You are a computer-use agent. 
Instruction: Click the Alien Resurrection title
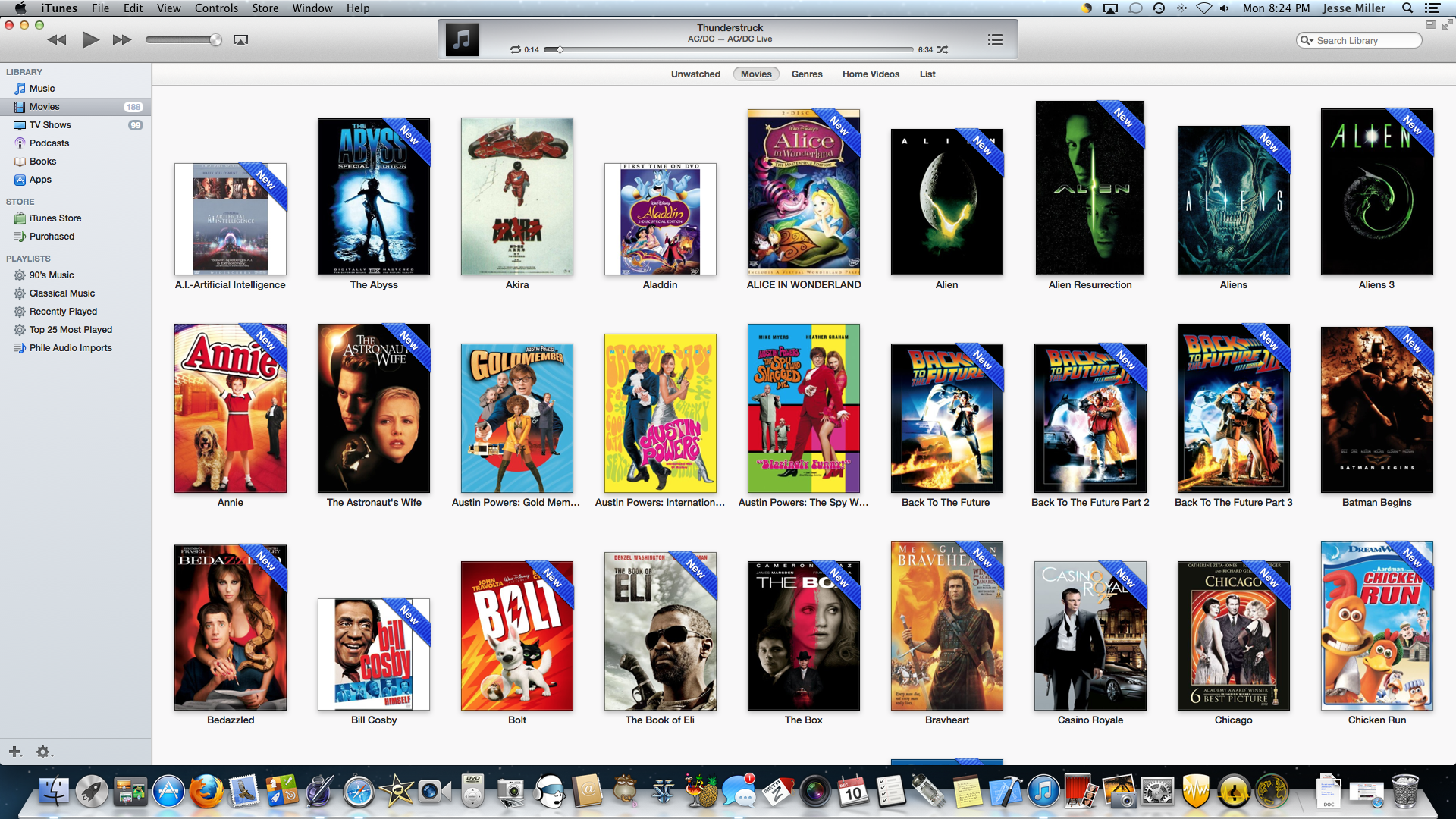click(x=1090, y=285)
